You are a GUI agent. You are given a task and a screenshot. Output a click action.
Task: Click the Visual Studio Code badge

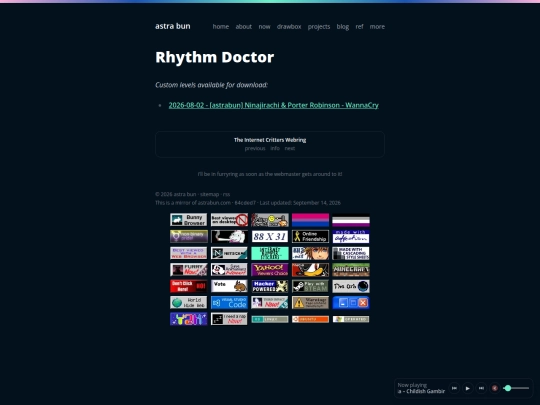[229, 302]
